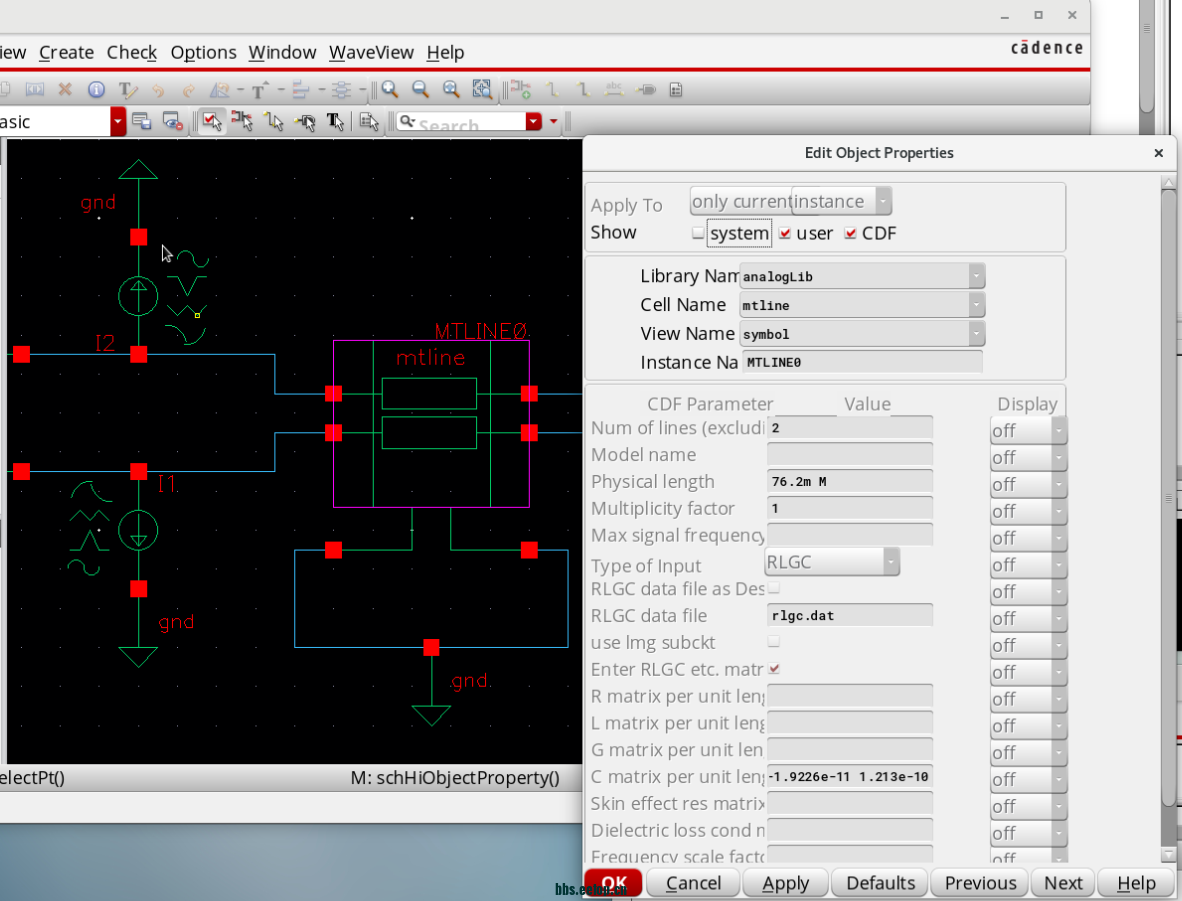
Task: Open the 'only current' Apply To dropdown
Action: point(741,201)
